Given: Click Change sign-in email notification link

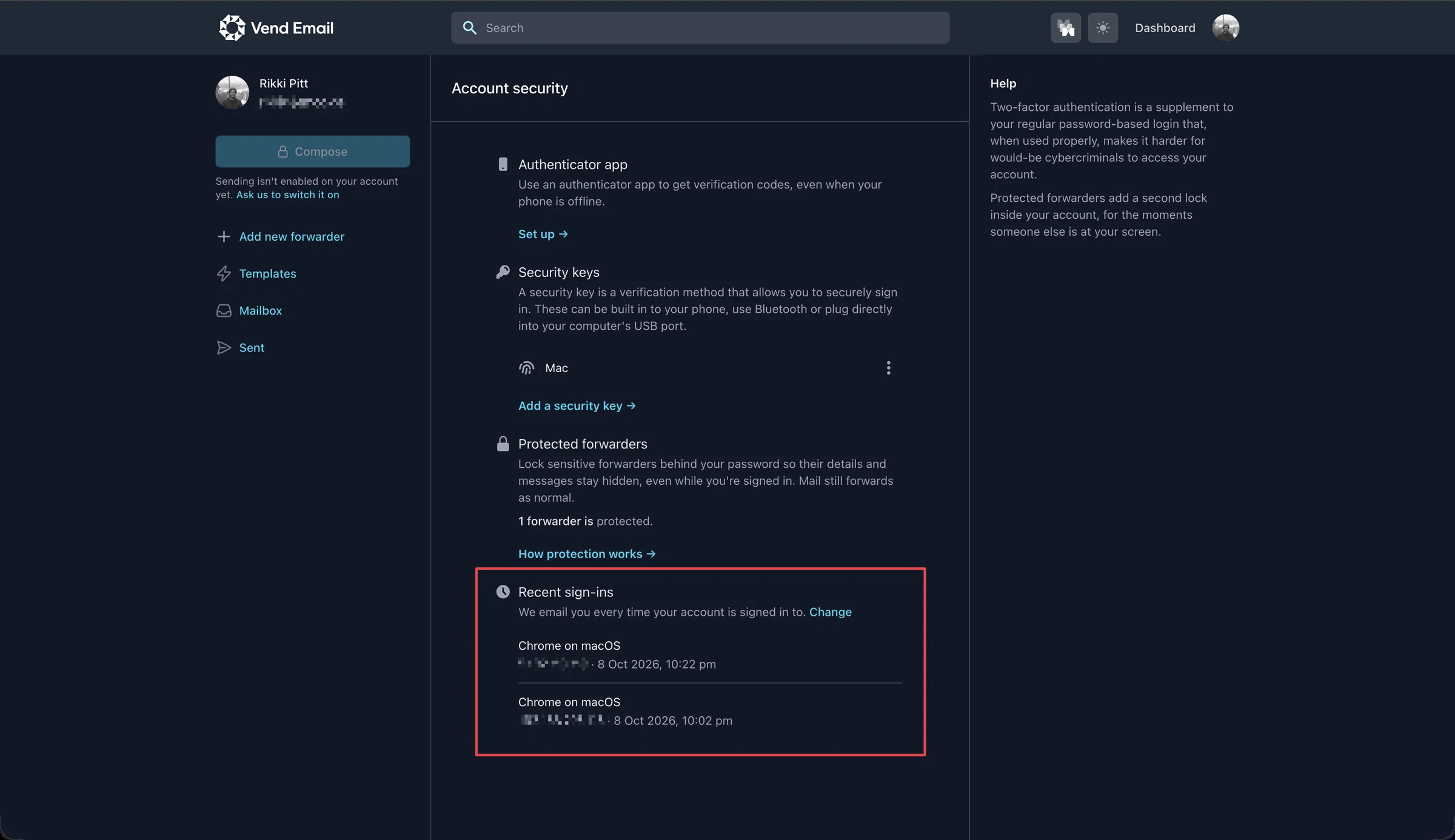Looking at the screenshot, I should (x=830, y=612).
